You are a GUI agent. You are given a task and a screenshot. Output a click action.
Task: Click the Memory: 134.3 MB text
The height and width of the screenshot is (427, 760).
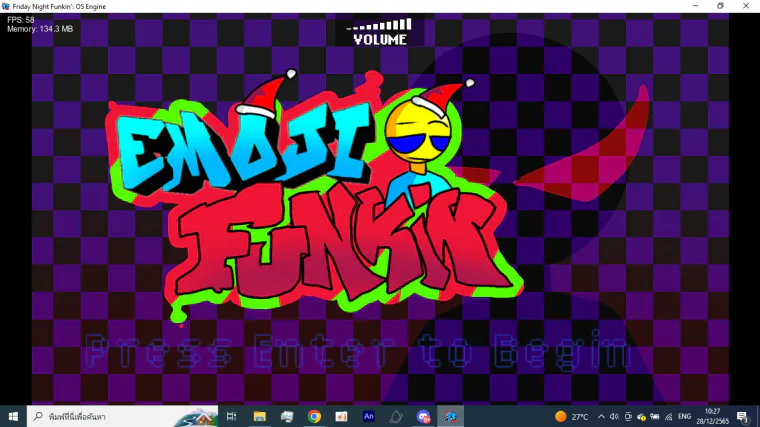tap(40, 29)
